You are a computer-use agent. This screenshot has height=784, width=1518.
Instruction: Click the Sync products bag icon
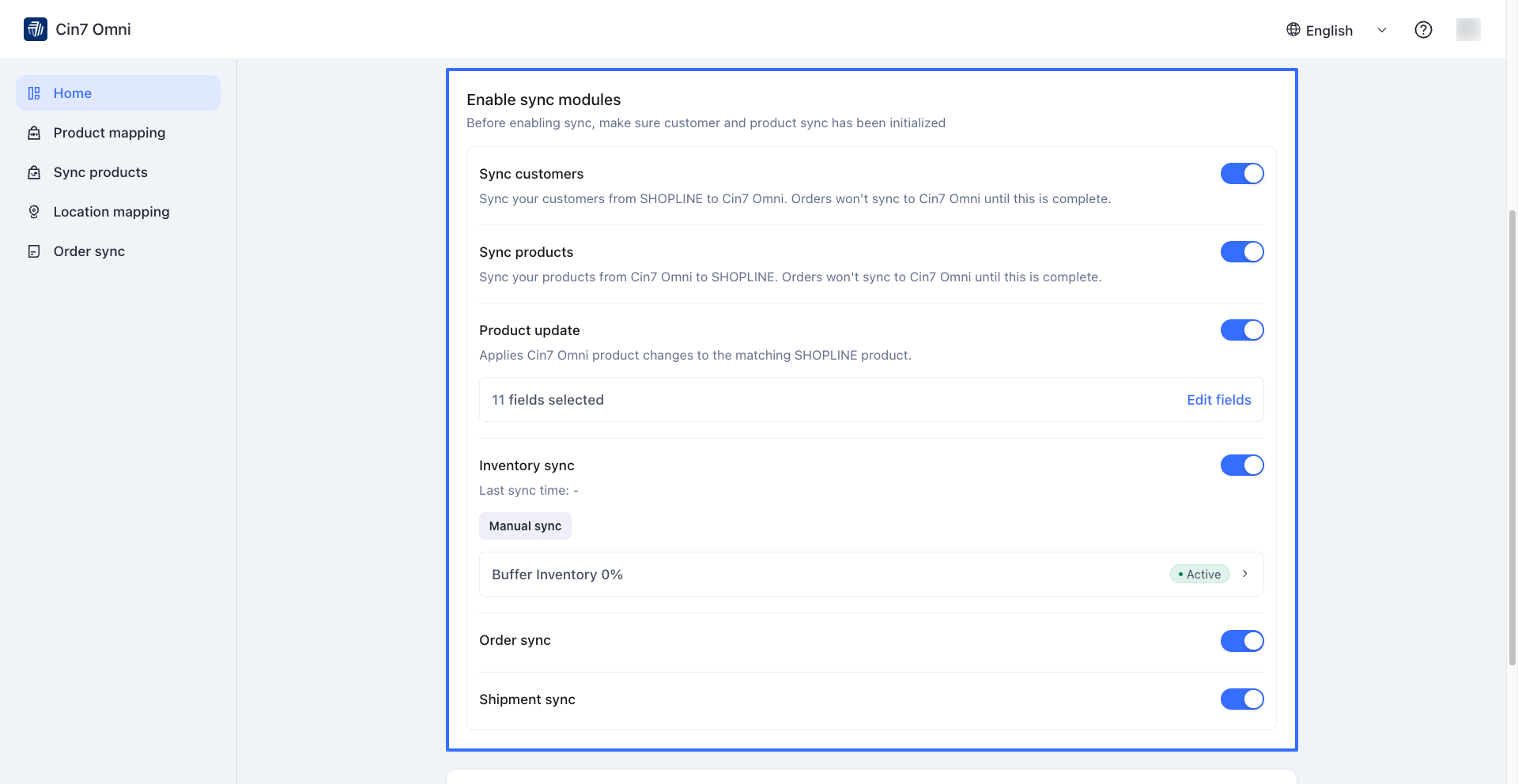(x=34, y=172)
